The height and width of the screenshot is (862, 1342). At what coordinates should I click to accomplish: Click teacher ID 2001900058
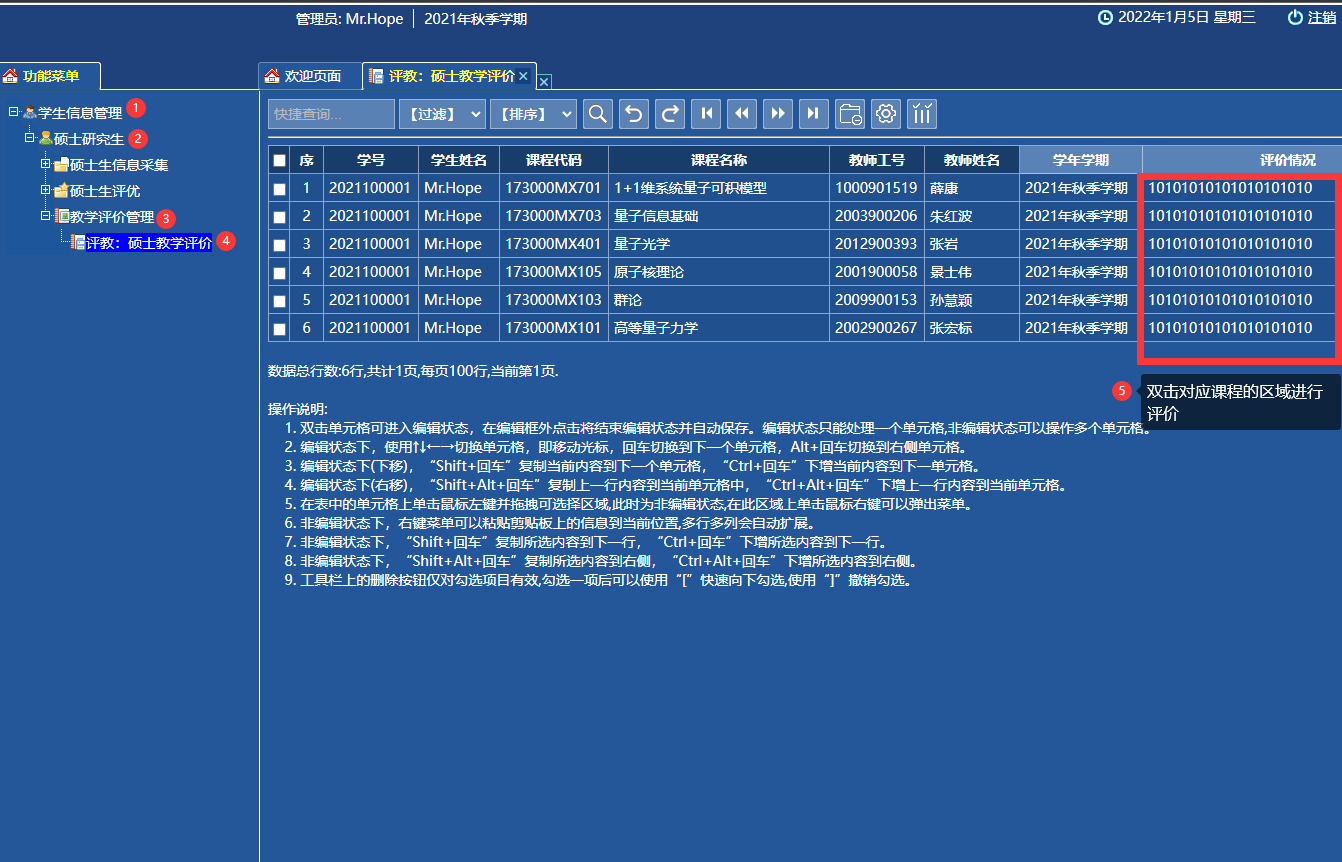[x=876, y=272]
